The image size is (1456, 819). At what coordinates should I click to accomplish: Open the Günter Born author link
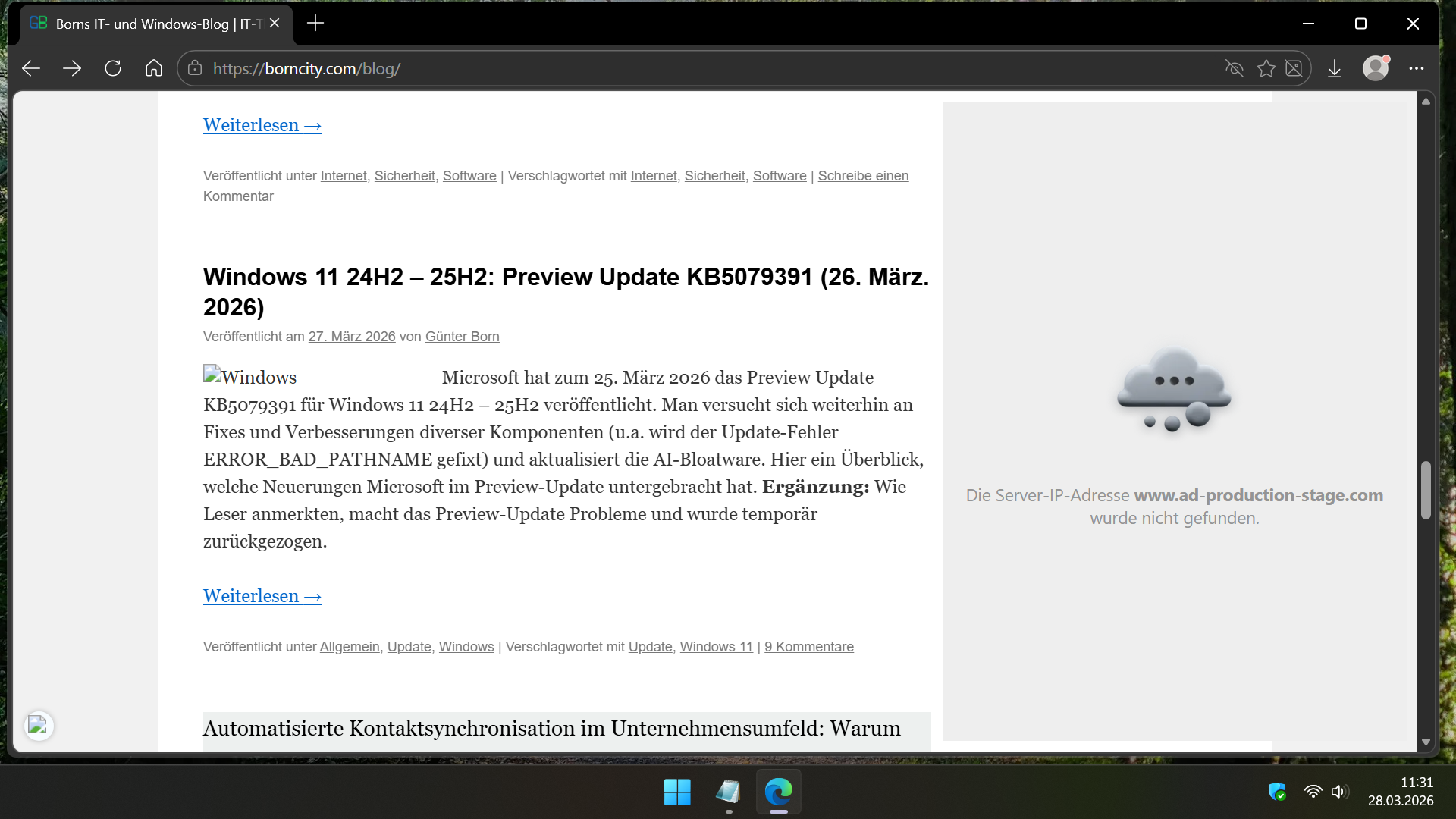(462, 337)
